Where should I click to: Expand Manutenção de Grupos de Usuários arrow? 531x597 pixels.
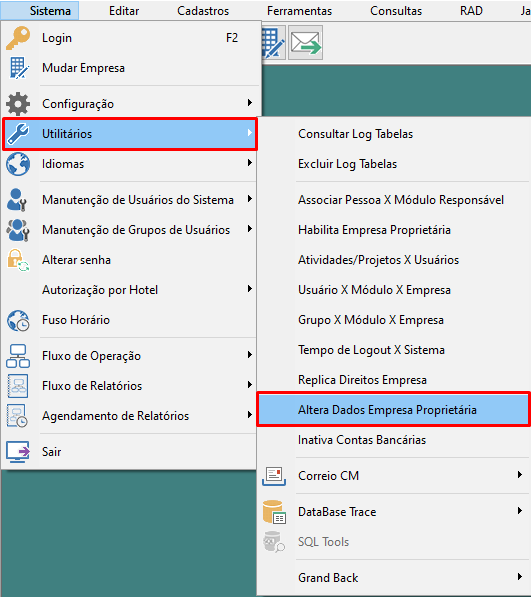(x=249, y=229)
